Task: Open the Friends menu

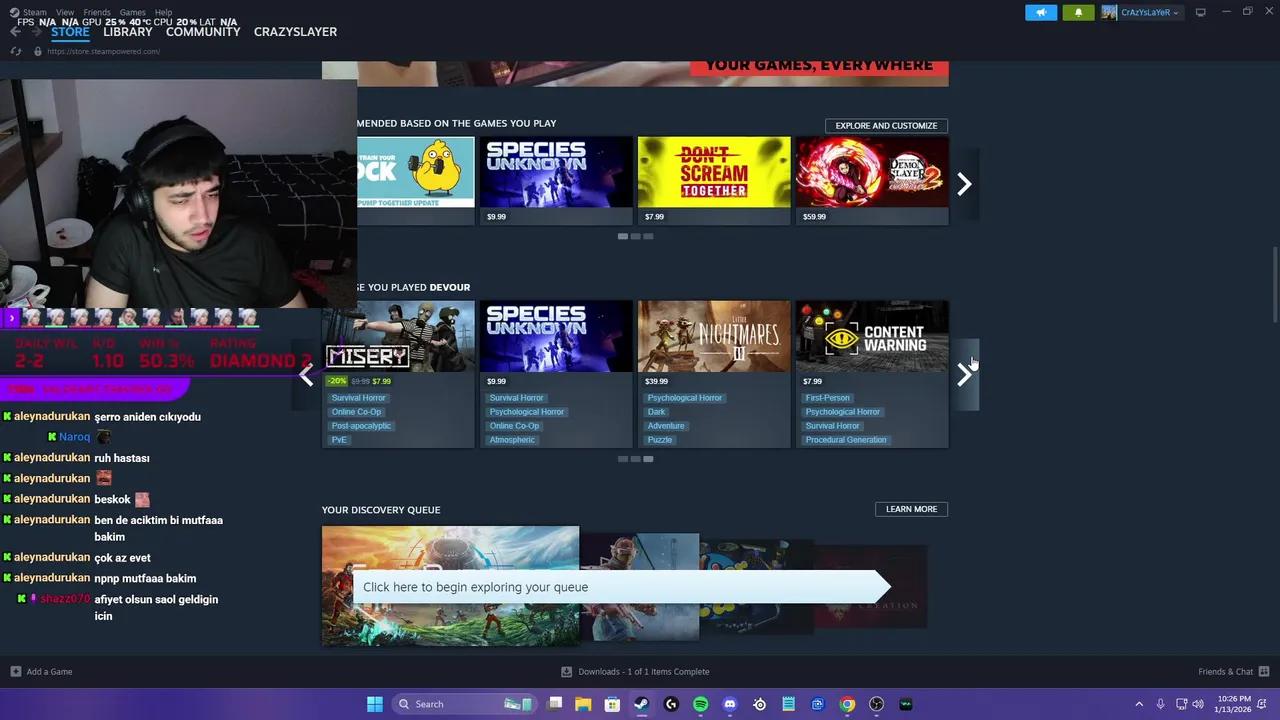Action: click(97, 12)
